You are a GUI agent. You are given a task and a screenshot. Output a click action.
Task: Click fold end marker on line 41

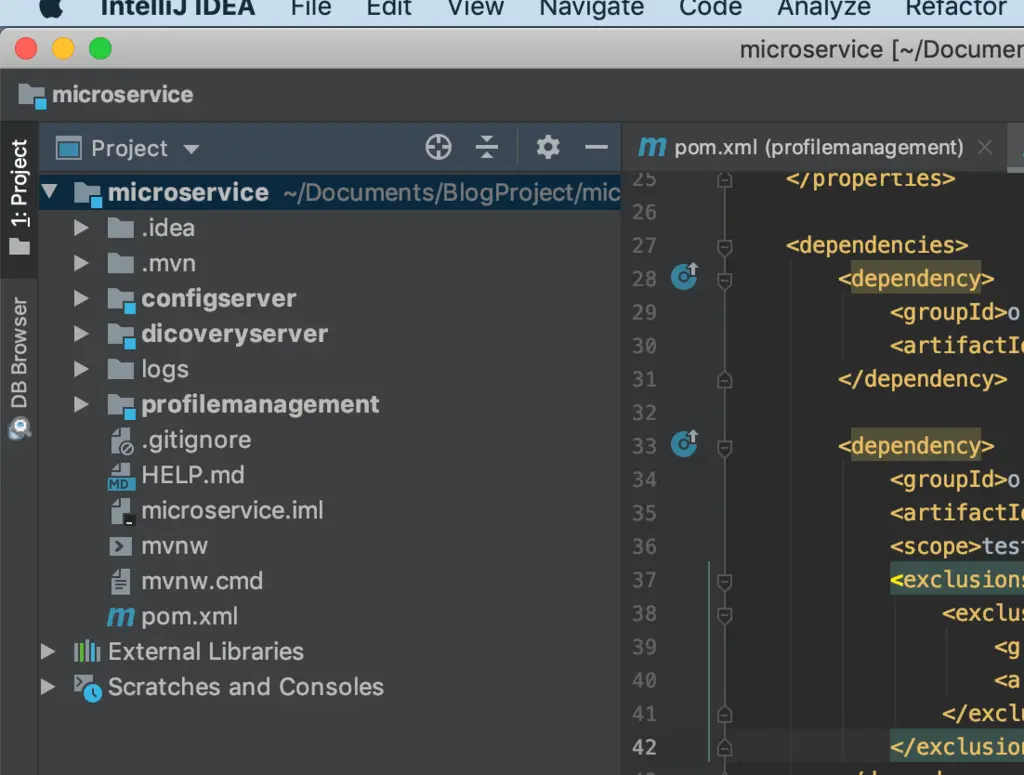[724, 714]
